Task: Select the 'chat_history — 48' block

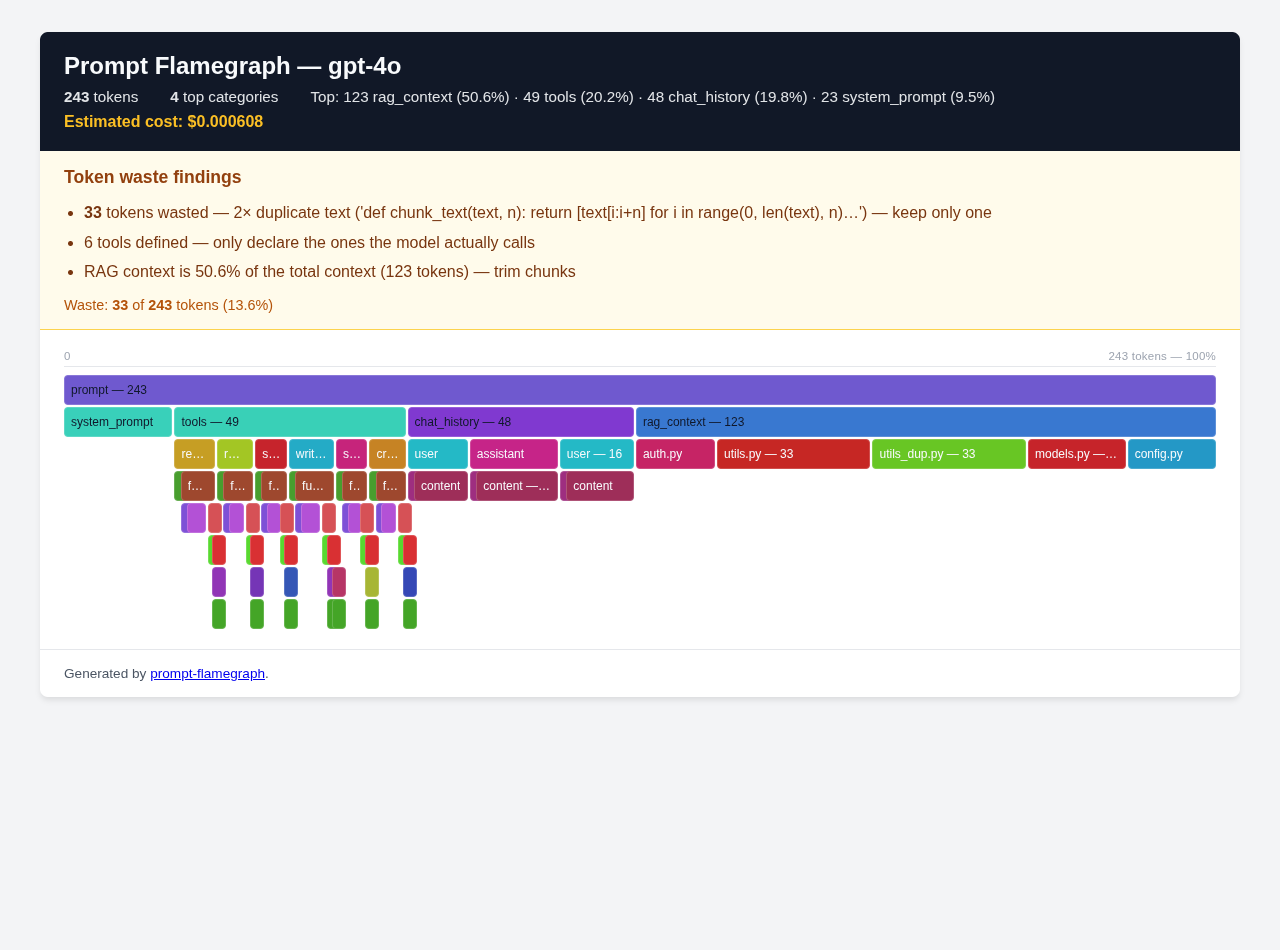Action: pos(521,422)
